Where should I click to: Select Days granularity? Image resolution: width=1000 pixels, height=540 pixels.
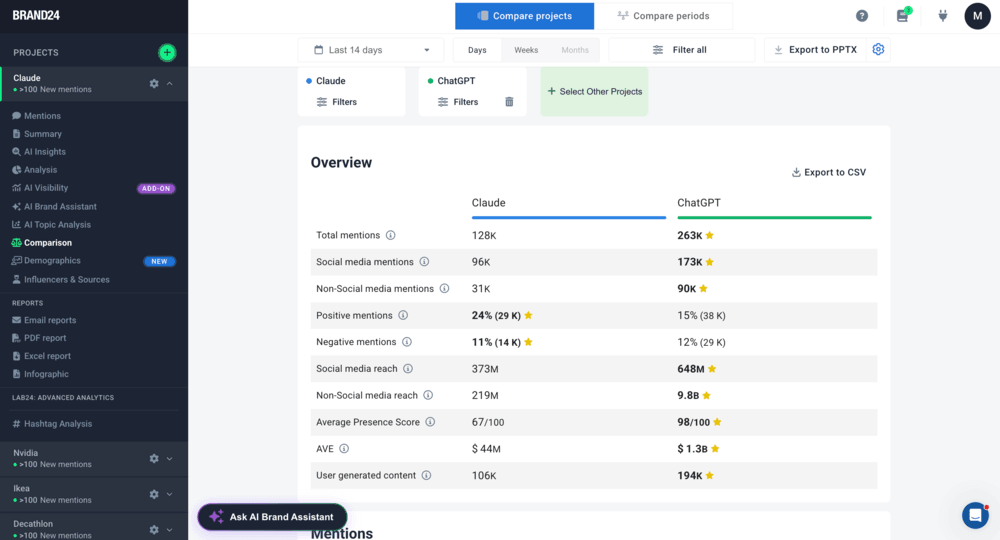tap(477, 50)
